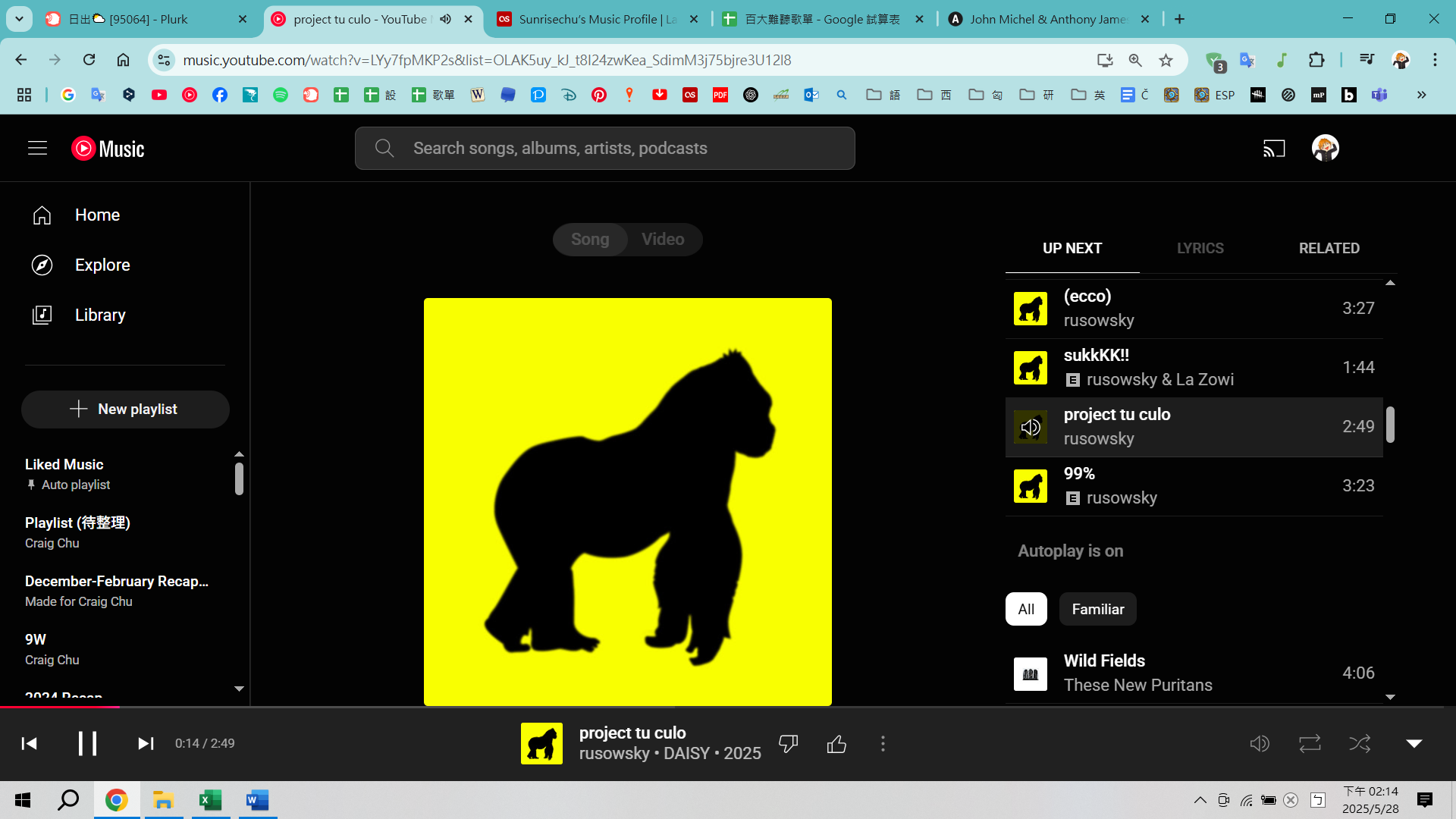
Task: Open the account avatar menu
Action: pos(1325,148)
